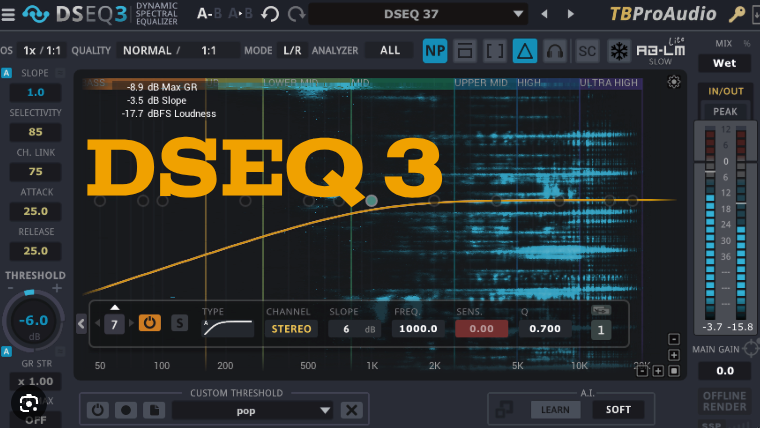
Task: Click threshold plus button
Action: pos(57,288)
